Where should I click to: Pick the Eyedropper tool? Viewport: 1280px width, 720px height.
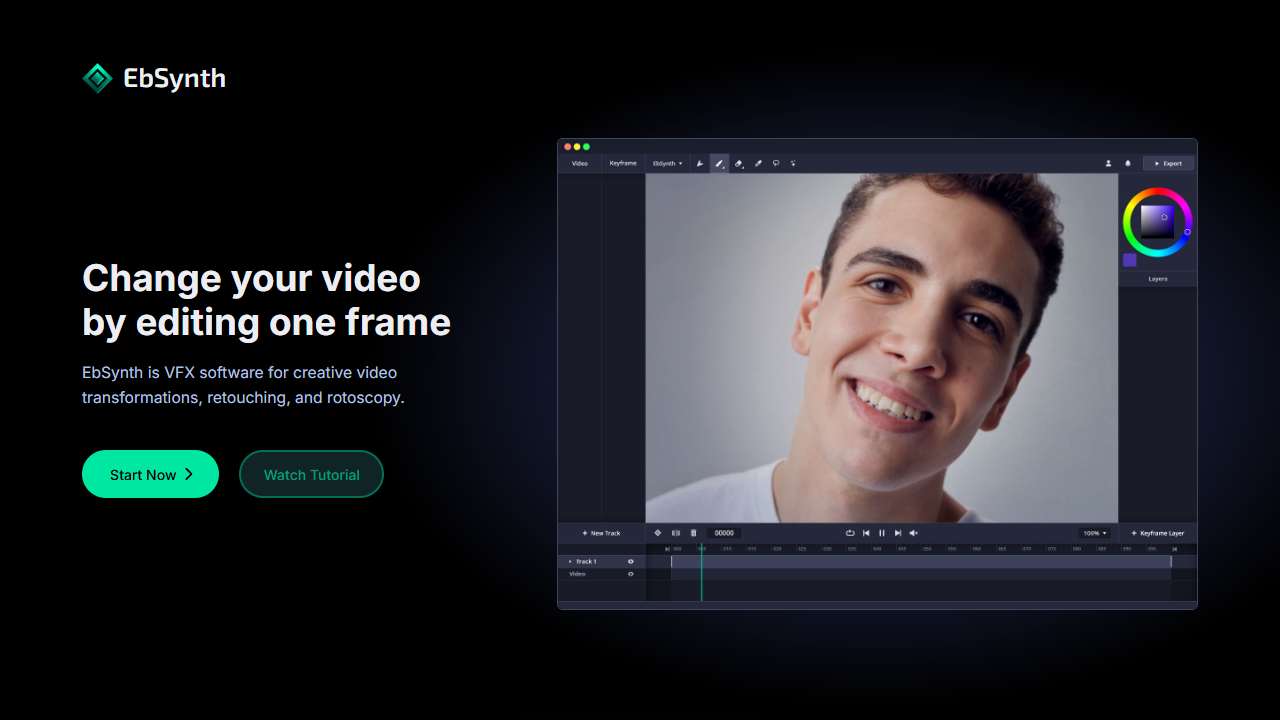[x=758, y=163]
